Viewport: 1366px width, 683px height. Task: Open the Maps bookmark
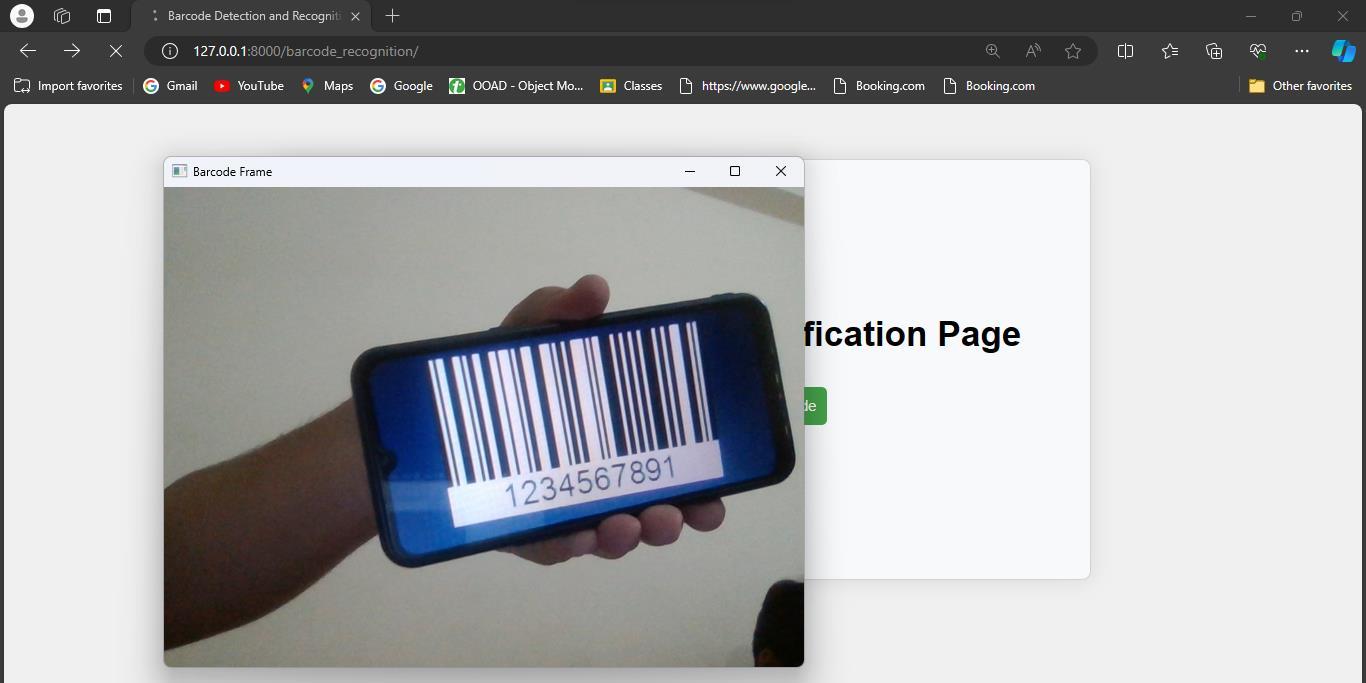tap(327, 86)
